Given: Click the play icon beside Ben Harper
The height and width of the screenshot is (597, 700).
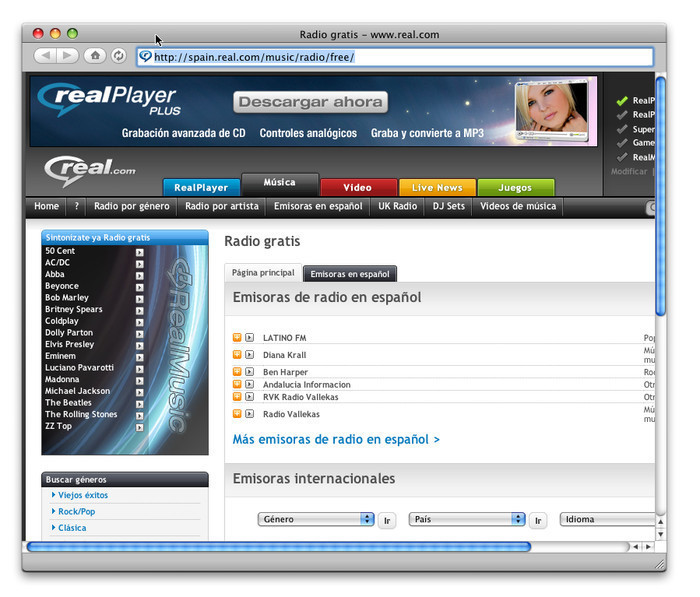Looking at the screenshot, I should point(250,372).
